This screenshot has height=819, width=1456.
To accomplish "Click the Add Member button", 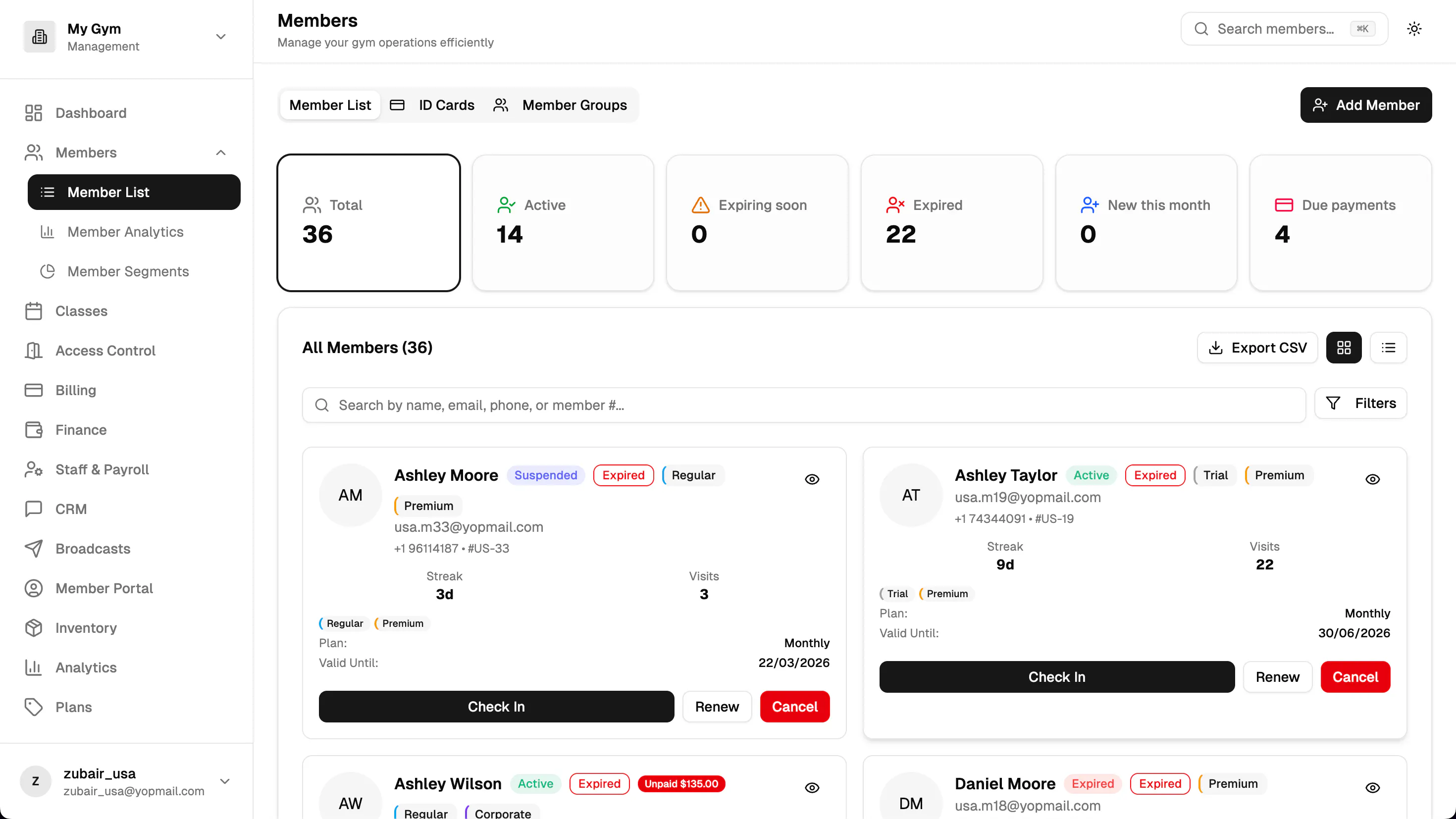I will [1366, 105].
